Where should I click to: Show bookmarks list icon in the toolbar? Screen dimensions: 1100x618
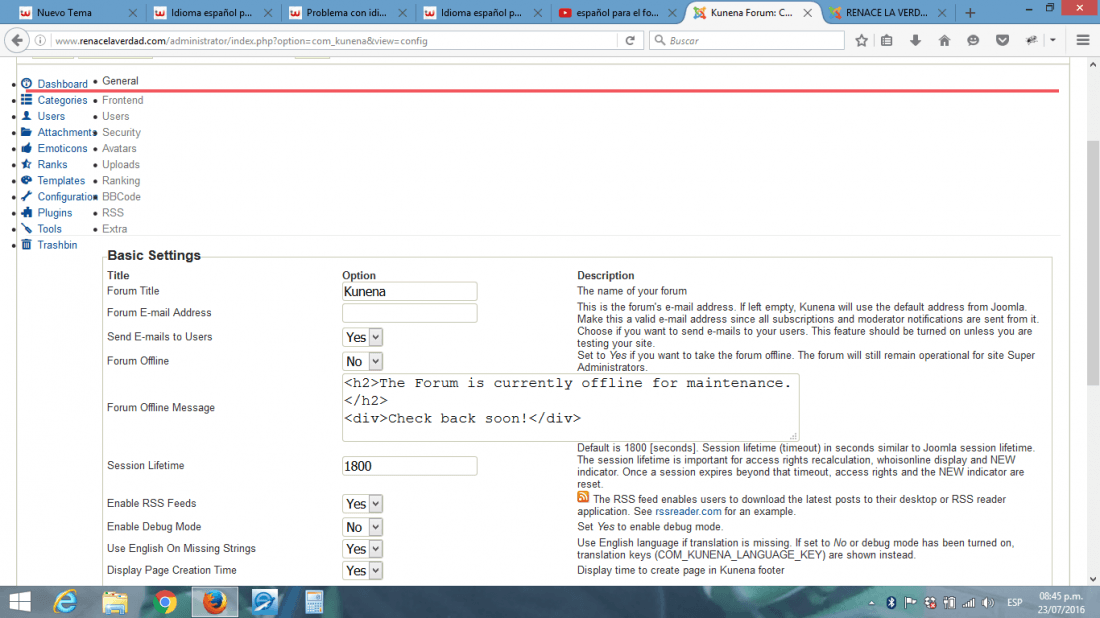[x=887, y=41]
